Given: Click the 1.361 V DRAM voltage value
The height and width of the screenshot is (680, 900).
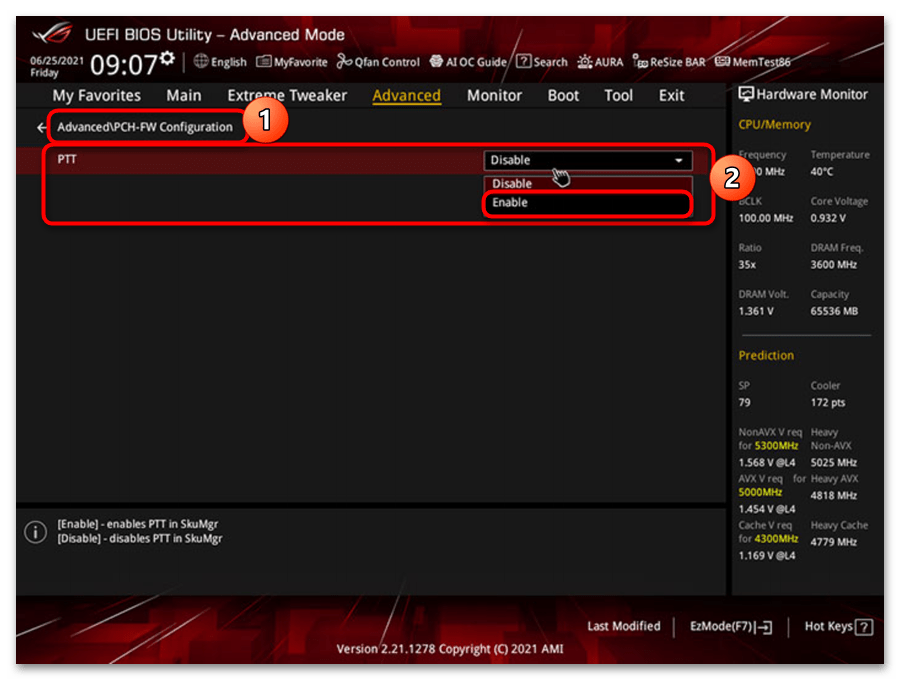Looking at the screenshot, I should point(756,311).
